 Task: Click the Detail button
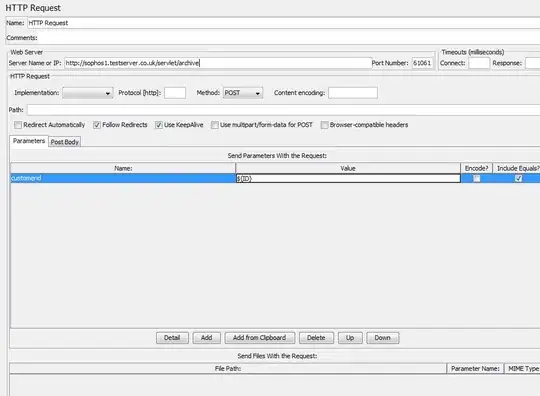pyautogui.click(x=172, y=338)
